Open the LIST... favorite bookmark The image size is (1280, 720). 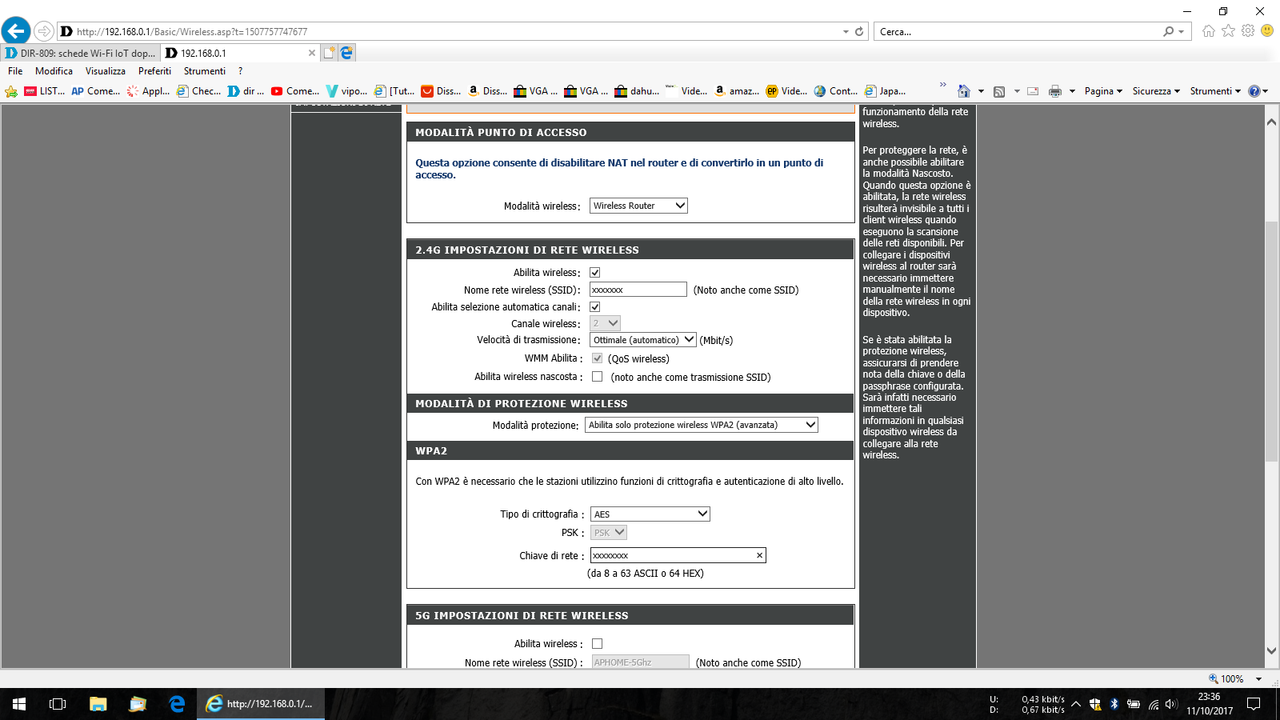(45, 91)
